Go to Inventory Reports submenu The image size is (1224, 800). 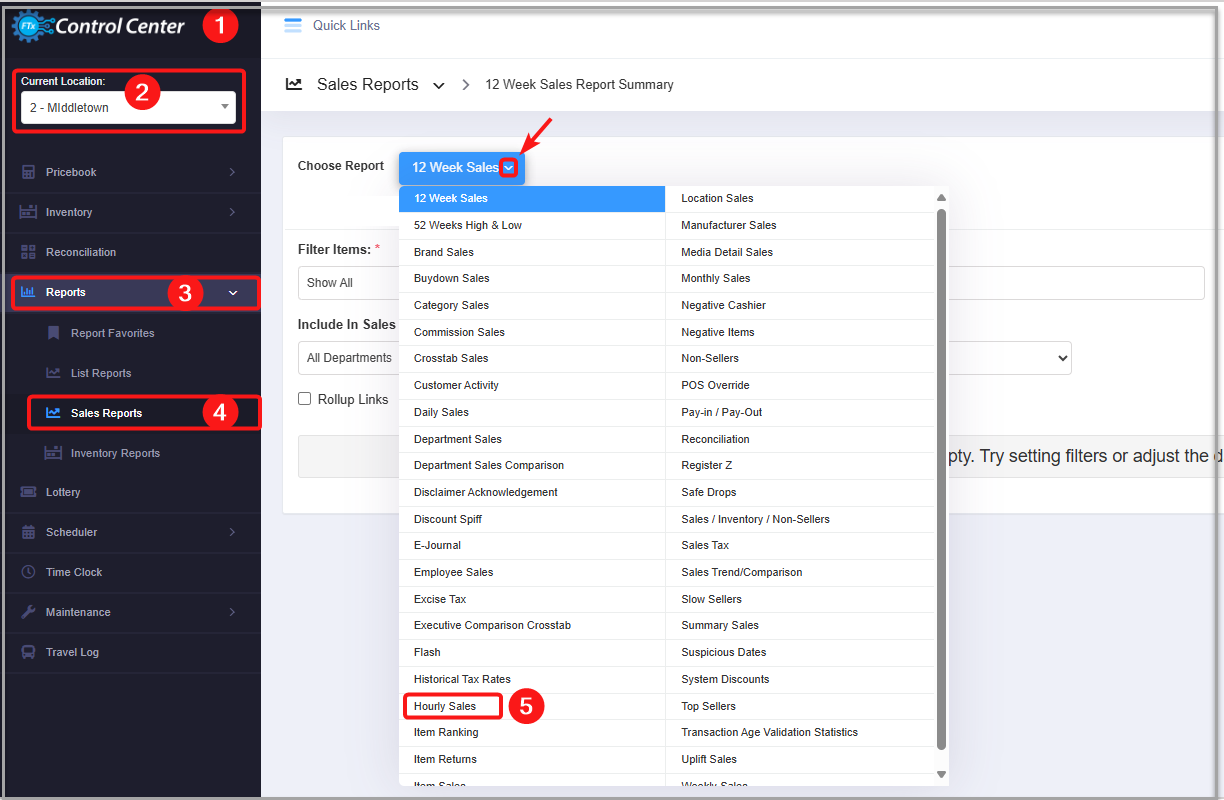(x=115, y=453)
